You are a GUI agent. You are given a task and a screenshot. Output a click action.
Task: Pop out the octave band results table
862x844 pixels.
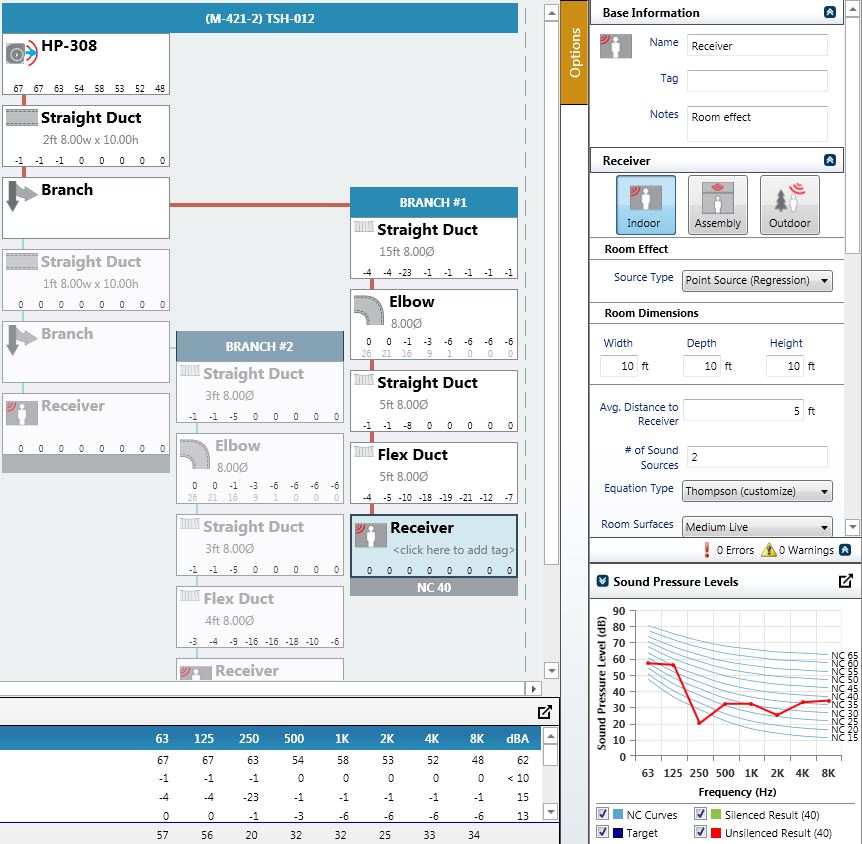(545, 712)
